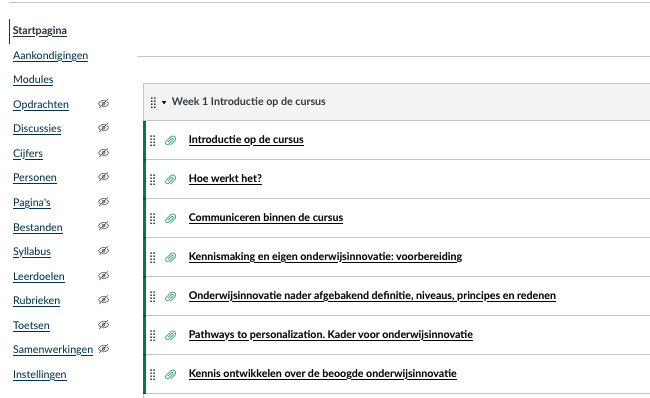650x398 pixels.
Task: Open Personen navigation link
Action: [x=35, y=177]
